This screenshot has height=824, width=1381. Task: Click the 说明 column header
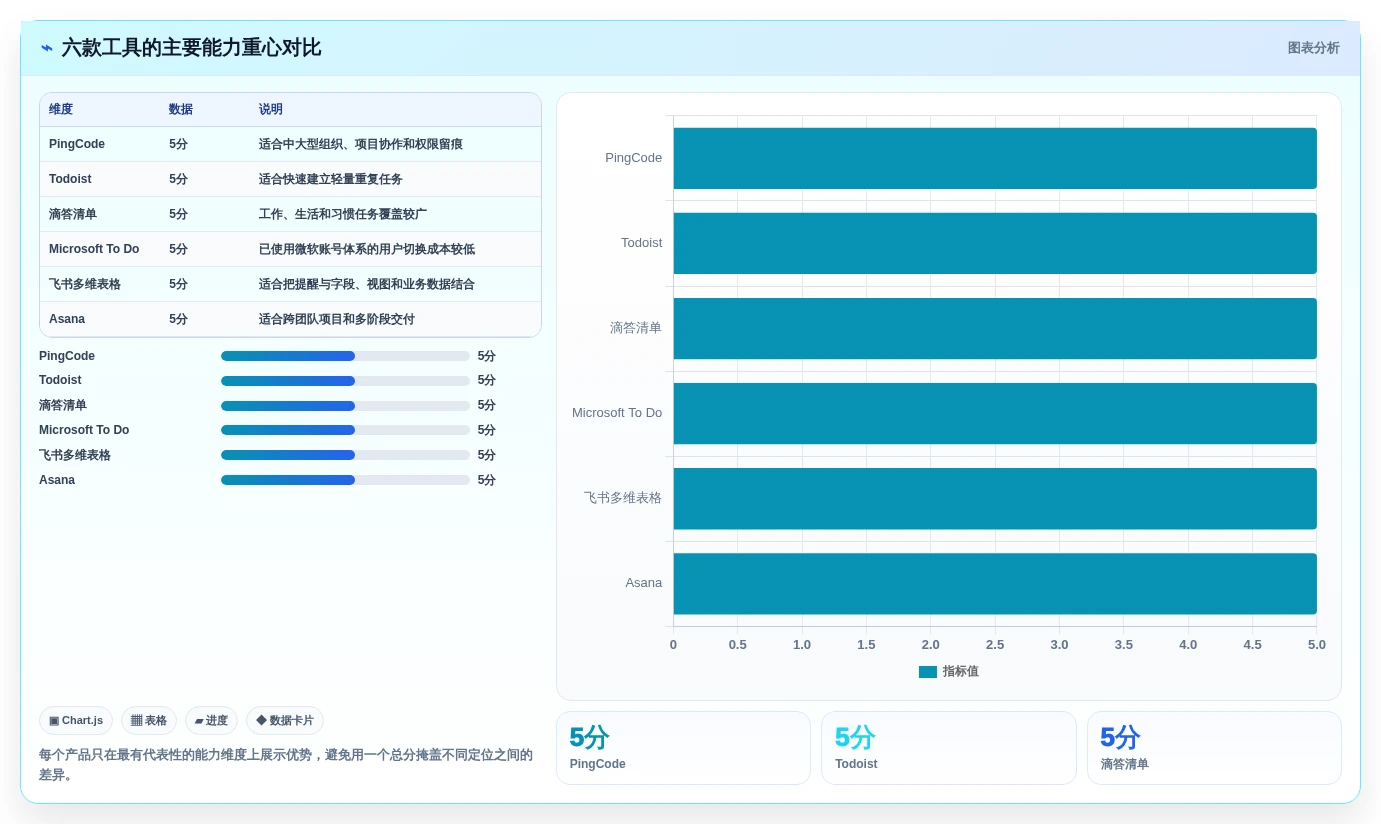[271, 109]
